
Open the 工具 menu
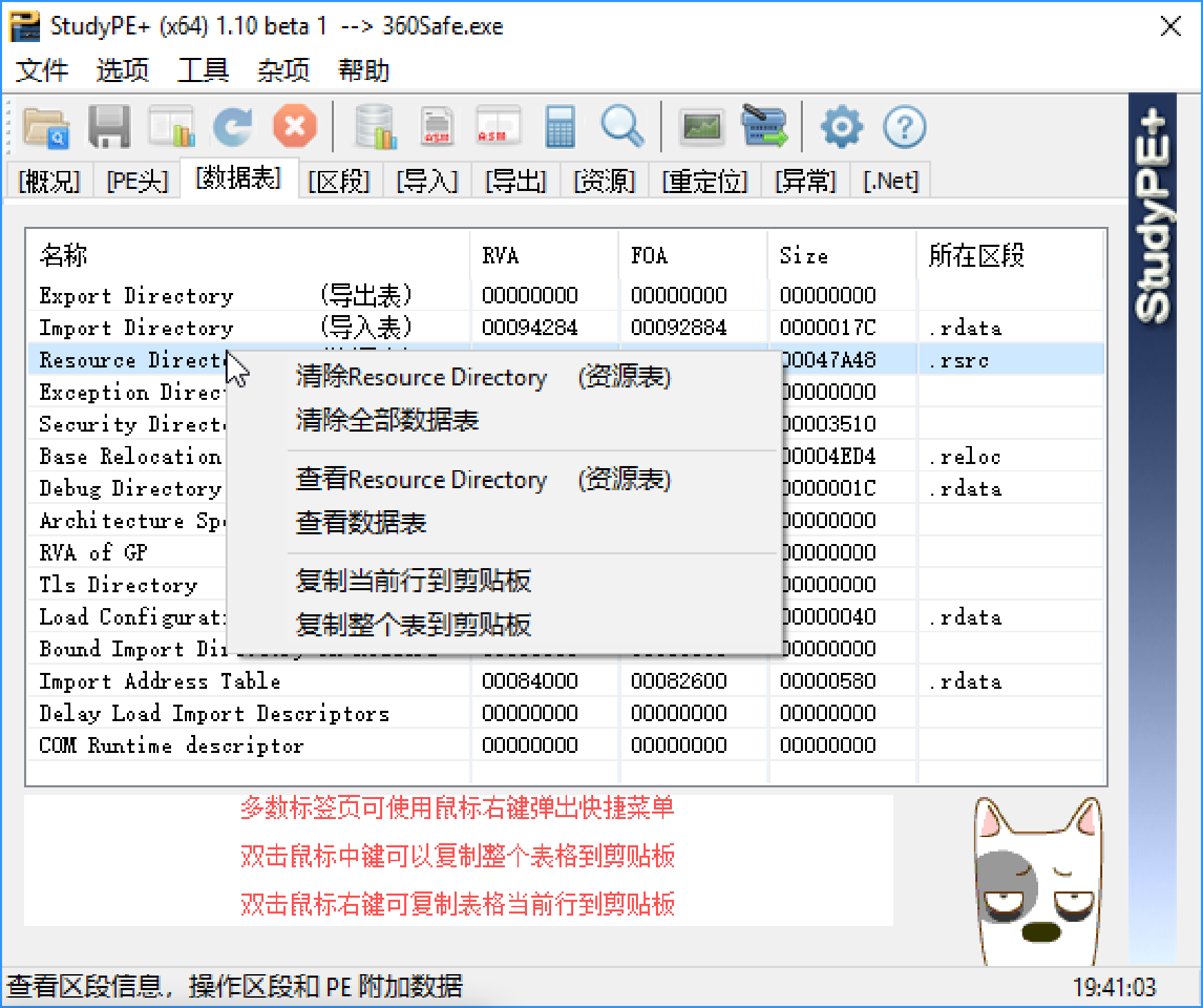[x=203, y=70]
